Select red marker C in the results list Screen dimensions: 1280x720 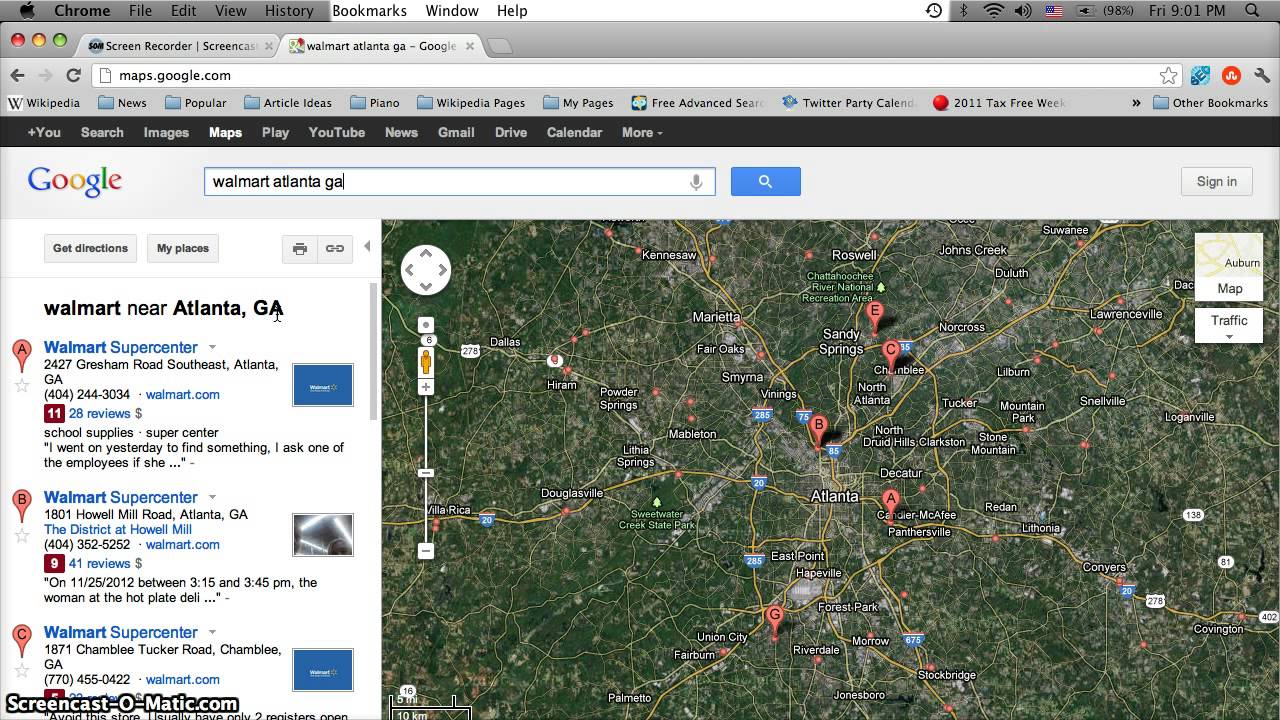pos(21,641)
